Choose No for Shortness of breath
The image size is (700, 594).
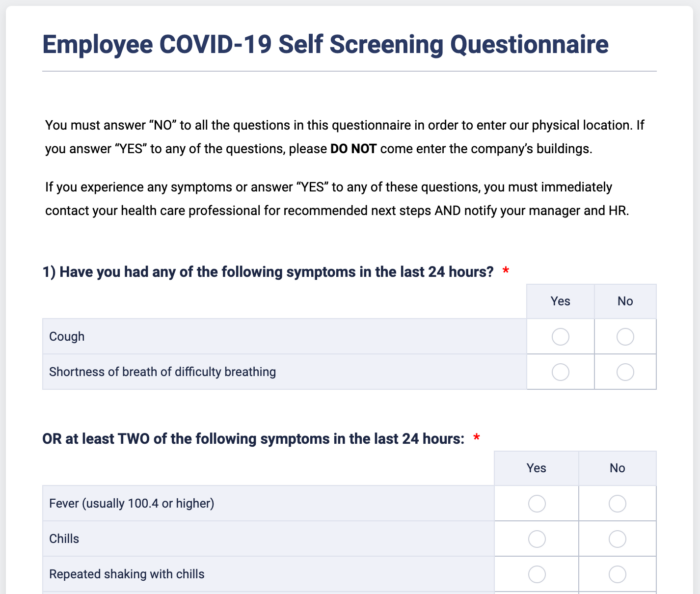[x=625, y=372]
